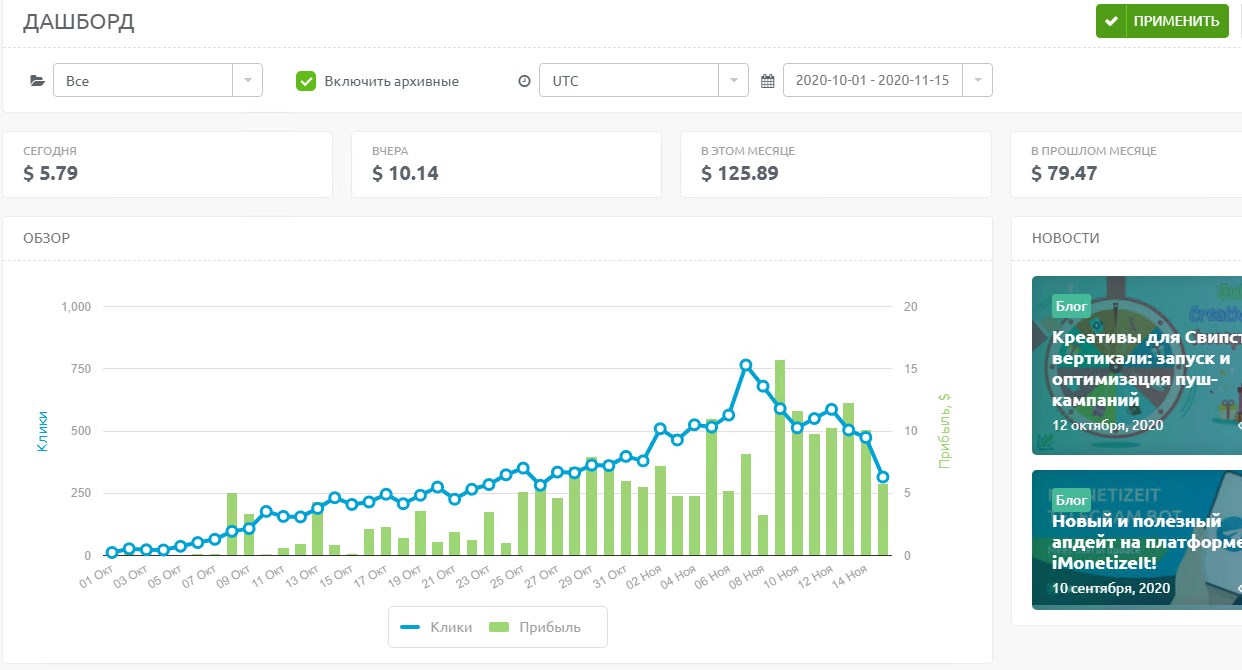Expand the Все campaign dropdown
This screenshot has width=1242, height=670.
158,81
